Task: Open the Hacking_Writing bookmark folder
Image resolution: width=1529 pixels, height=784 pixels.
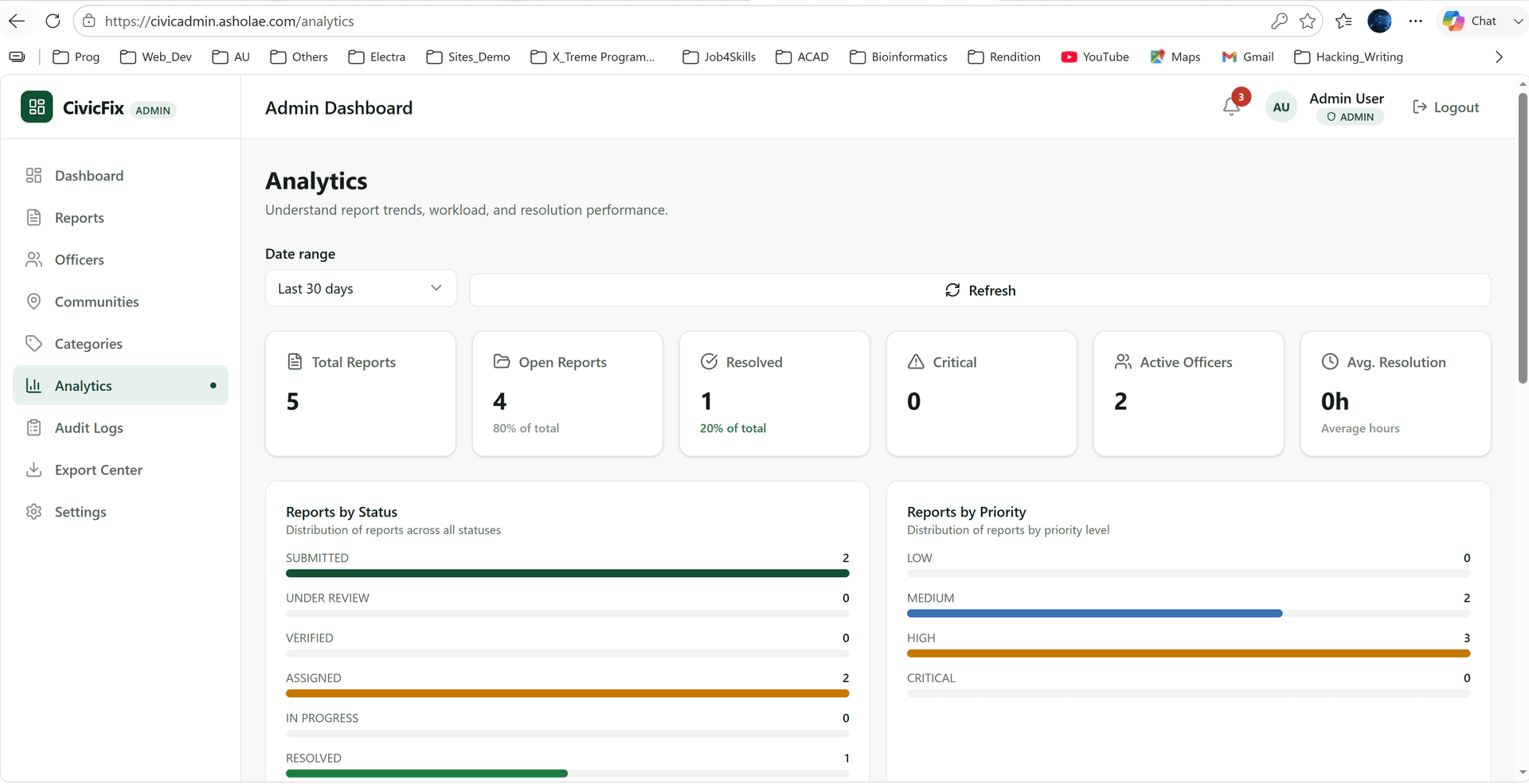Action: (x=1348, y=57)
